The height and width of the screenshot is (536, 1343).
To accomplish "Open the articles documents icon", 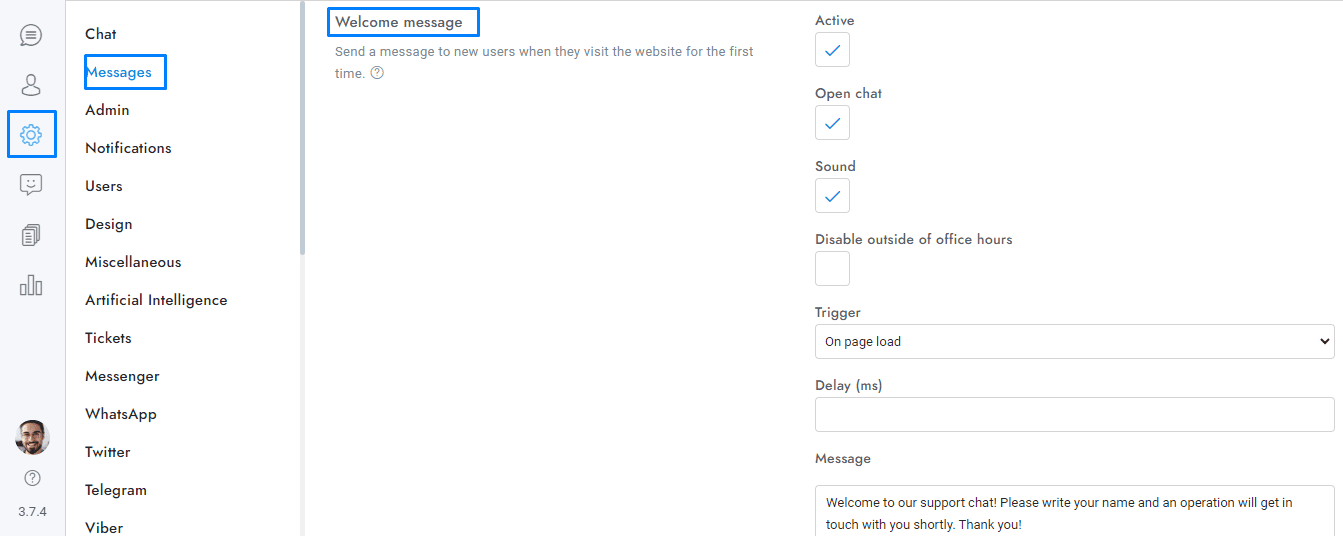I will (x=31, y=235).
